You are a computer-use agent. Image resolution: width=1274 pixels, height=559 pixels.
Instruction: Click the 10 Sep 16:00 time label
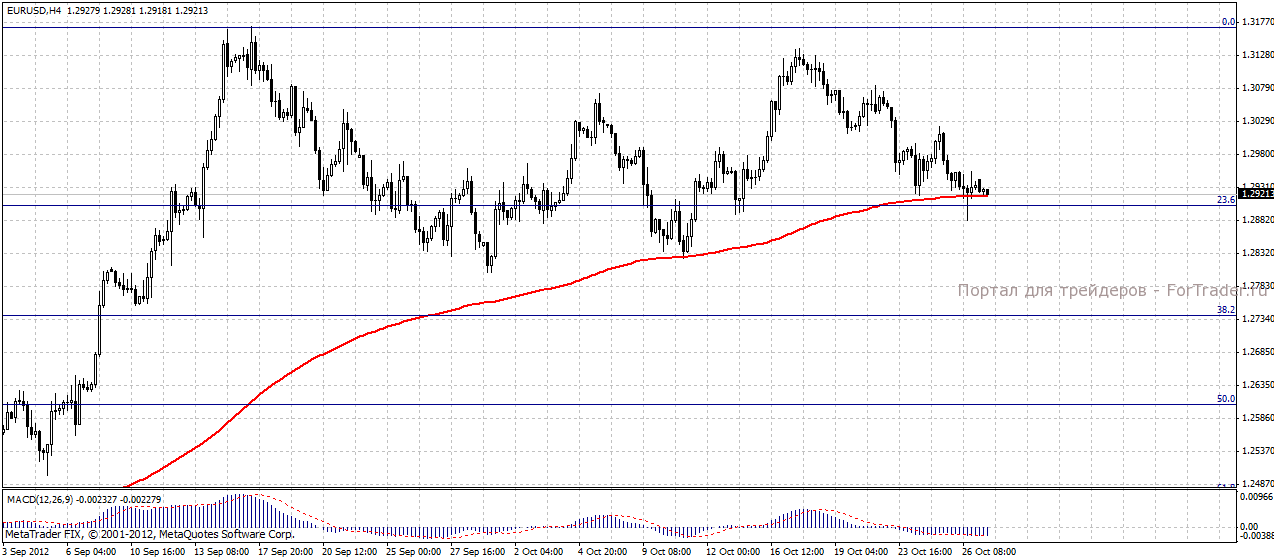[x=156, y=551]
